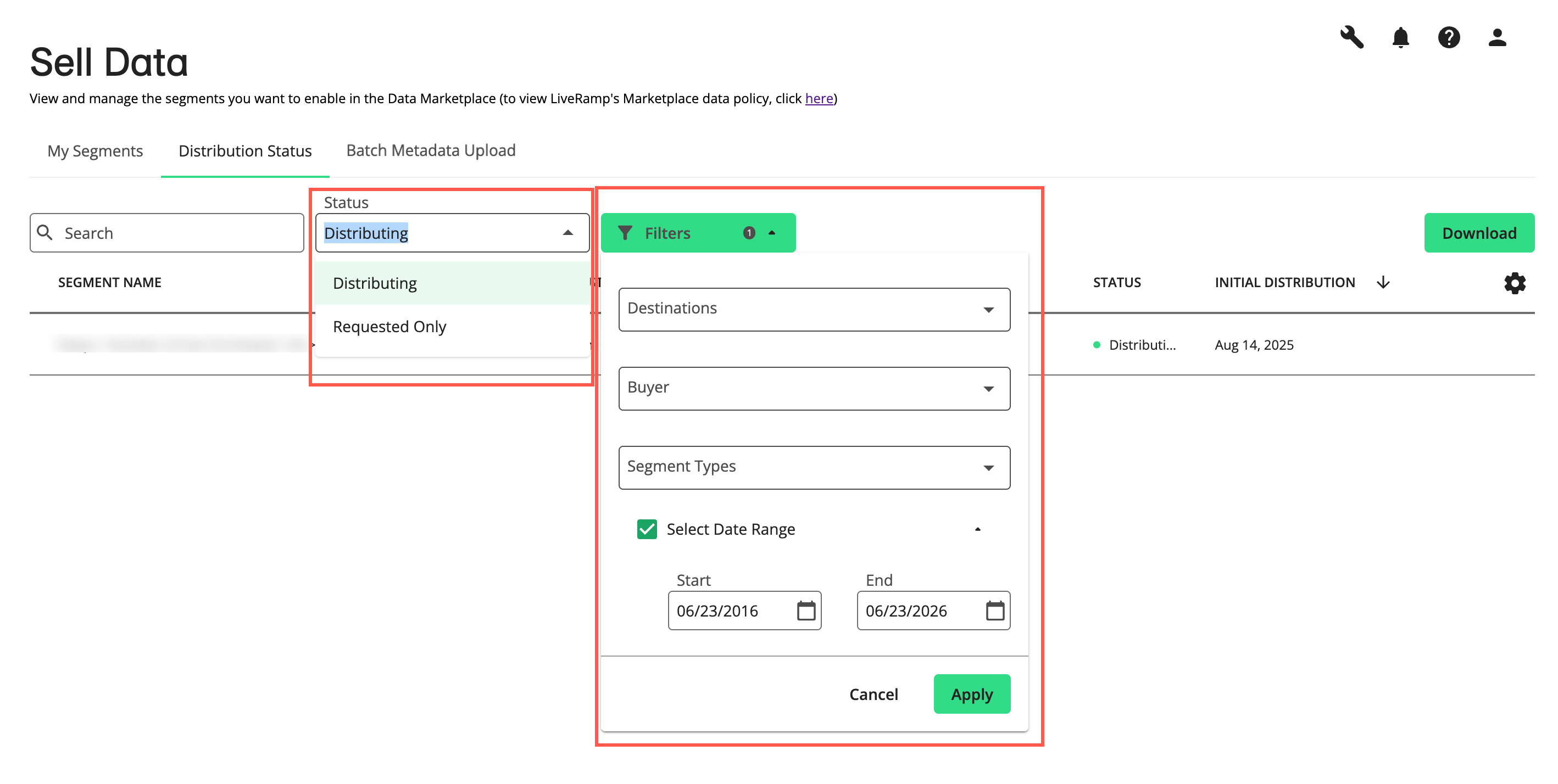Open the Marketplace data policy here link
Image resolution: width=1558 pixels, height=784 pixels.
[x=819, y=98]
